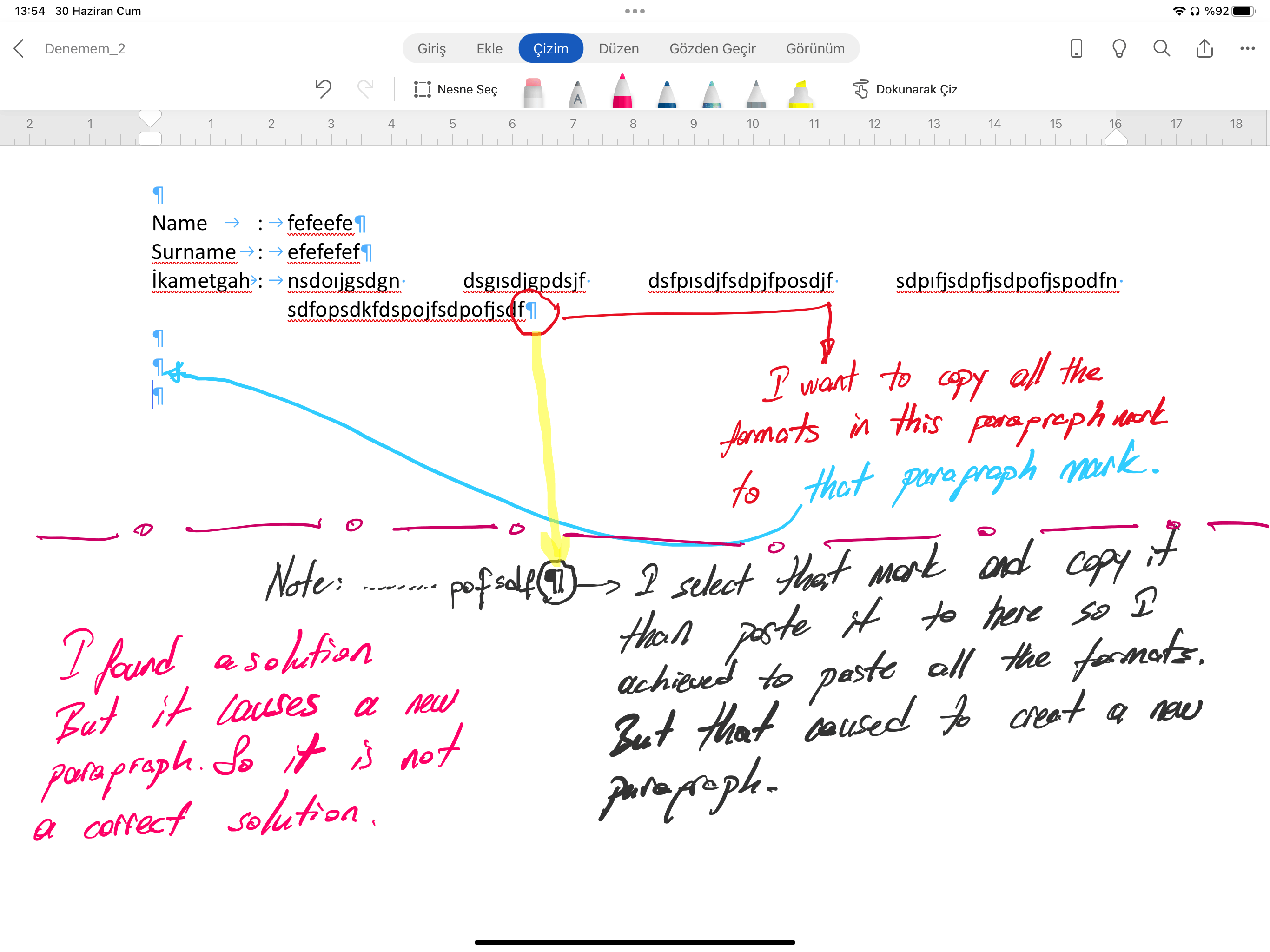Open the Gözden Geçir tab
1270x952 pixels.
[712, 48]
